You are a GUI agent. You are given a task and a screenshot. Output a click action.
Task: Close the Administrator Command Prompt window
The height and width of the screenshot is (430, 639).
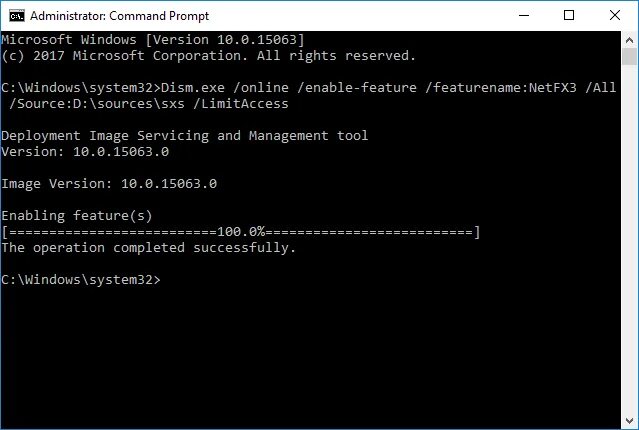click(615, 15)
